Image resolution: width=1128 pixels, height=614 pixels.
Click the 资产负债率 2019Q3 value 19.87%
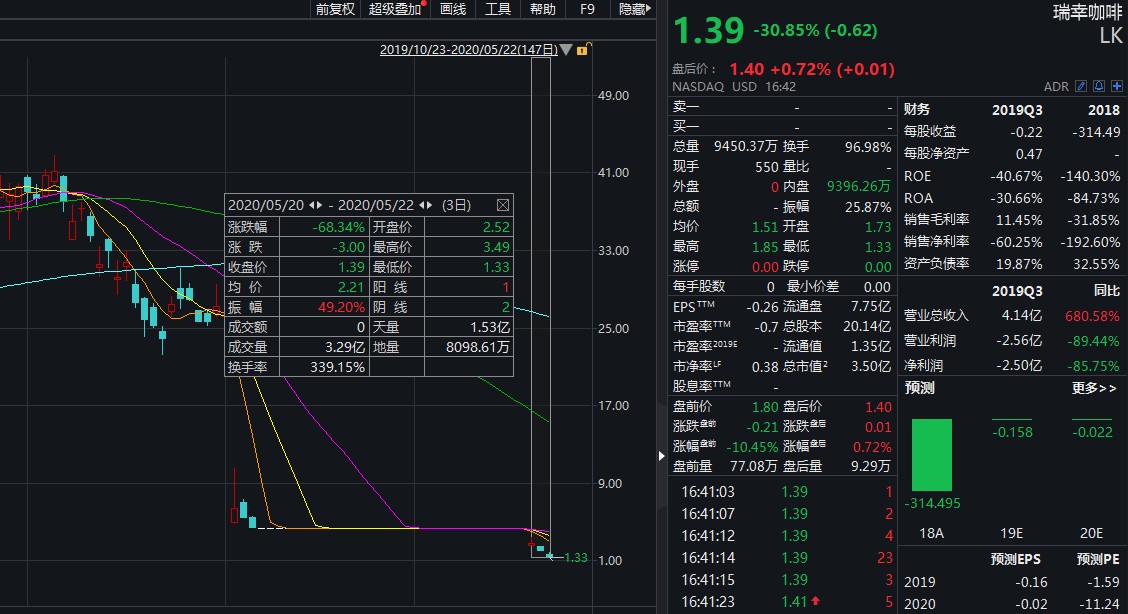(1019, 265)
